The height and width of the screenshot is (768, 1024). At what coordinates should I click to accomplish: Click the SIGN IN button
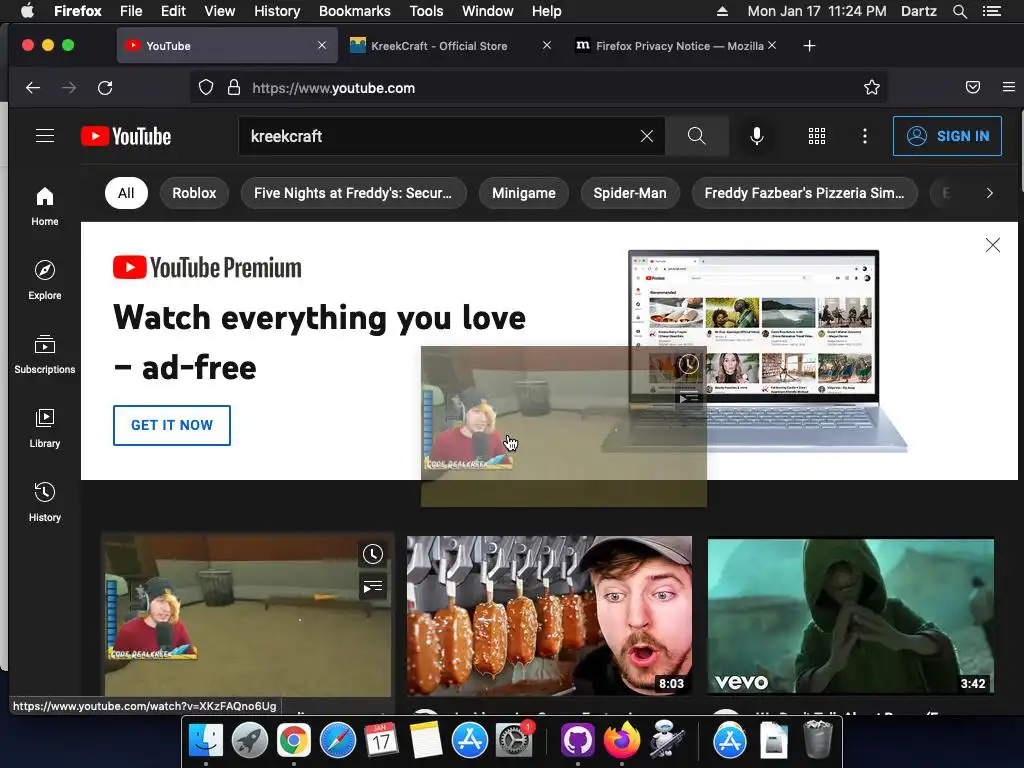[947, 136]
